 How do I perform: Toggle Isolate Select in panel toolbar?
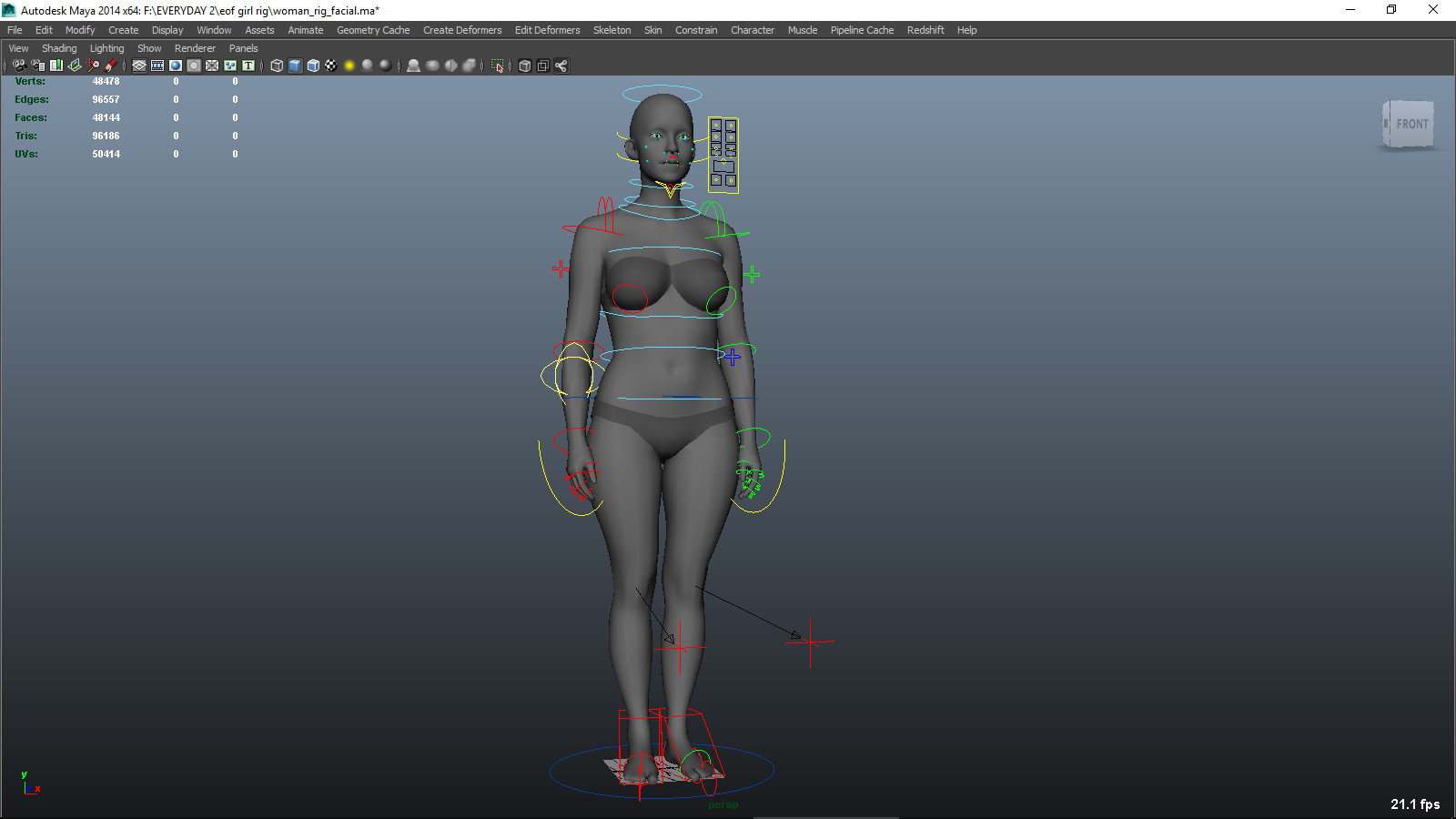[497, 66]
